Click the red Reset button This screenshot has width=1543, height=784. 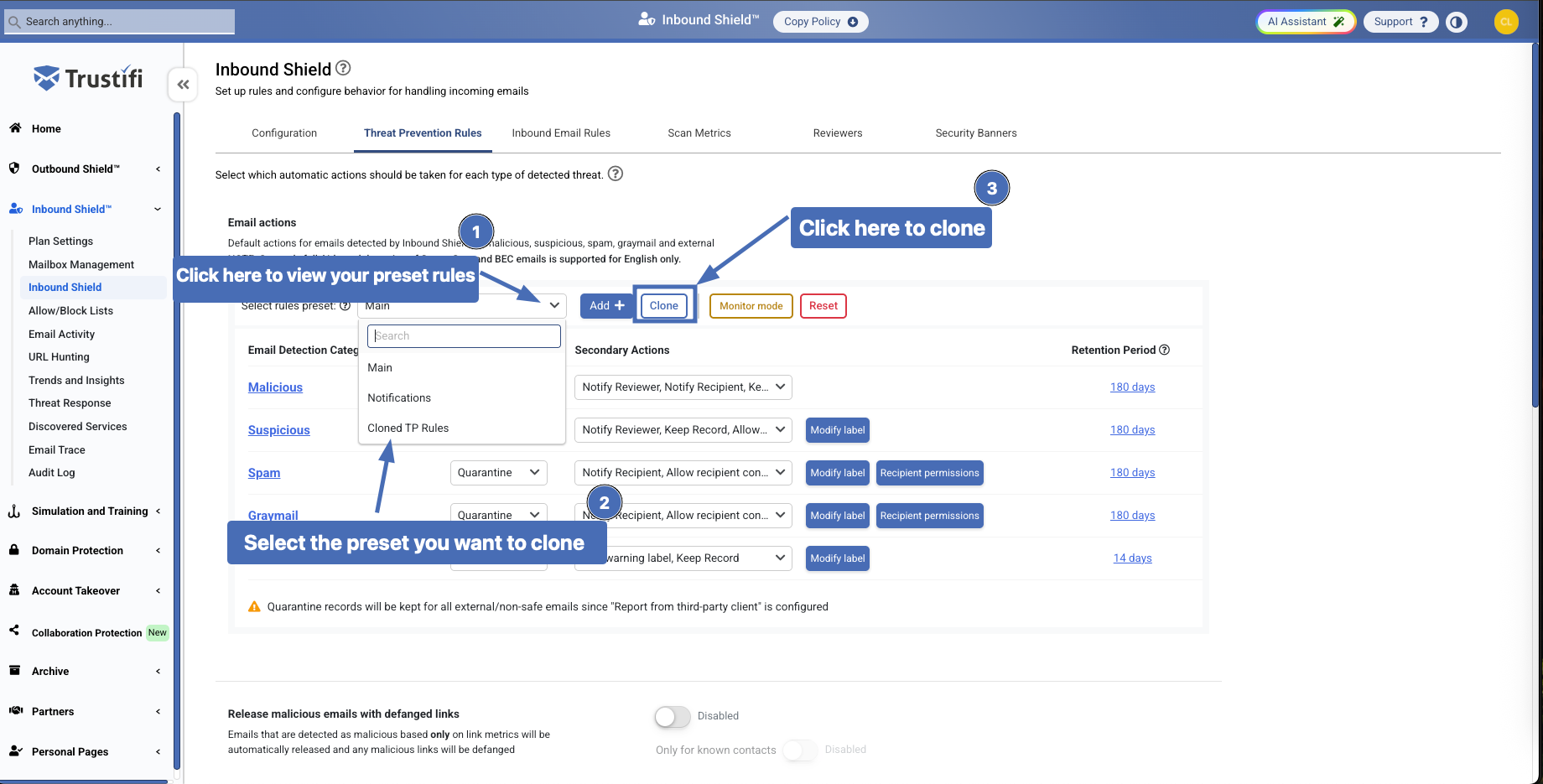(x=823, y=306)
